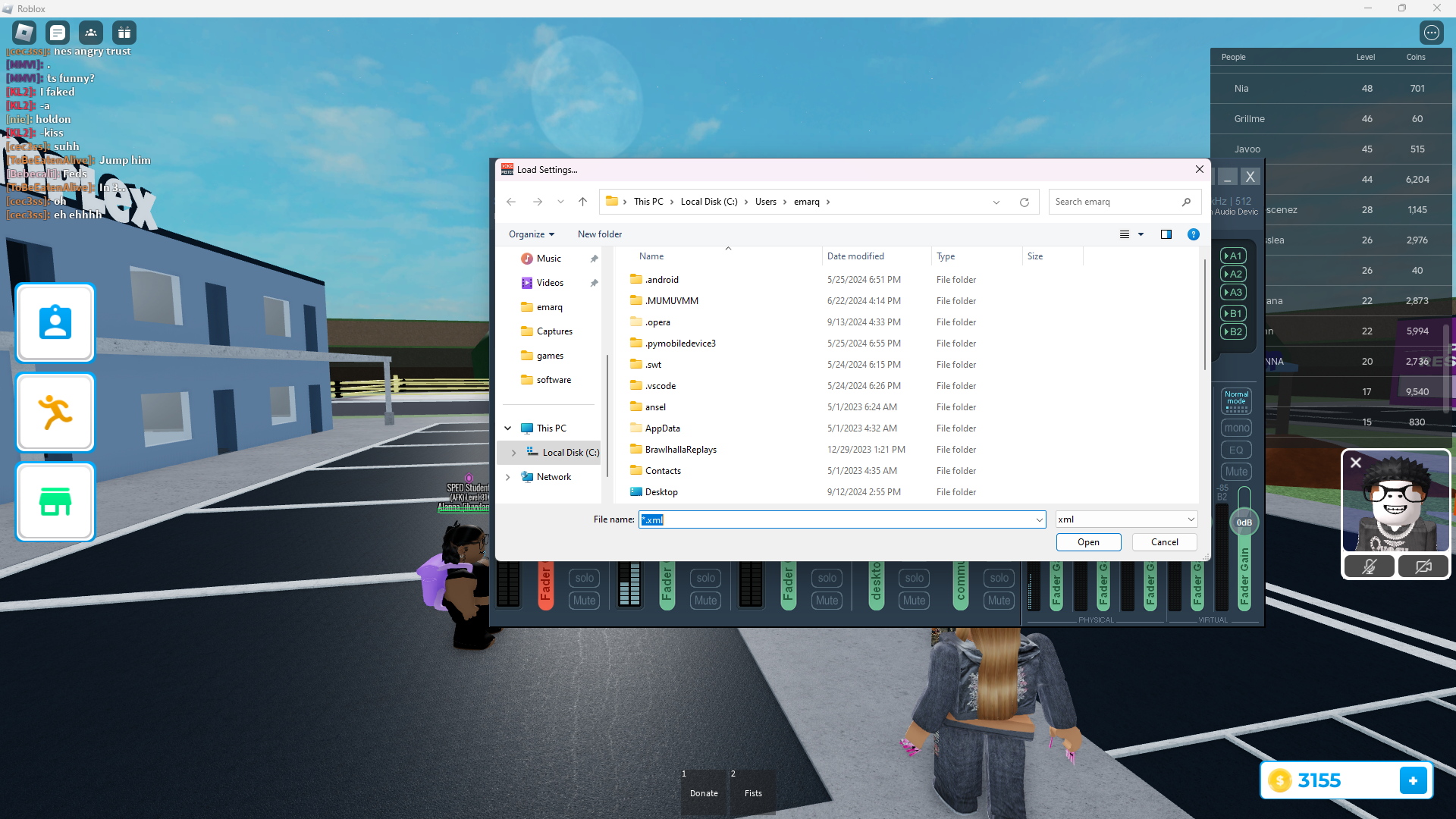The image size is (1456, 819).
Task: Click the pin icon next to Videos
Action: 595,283
